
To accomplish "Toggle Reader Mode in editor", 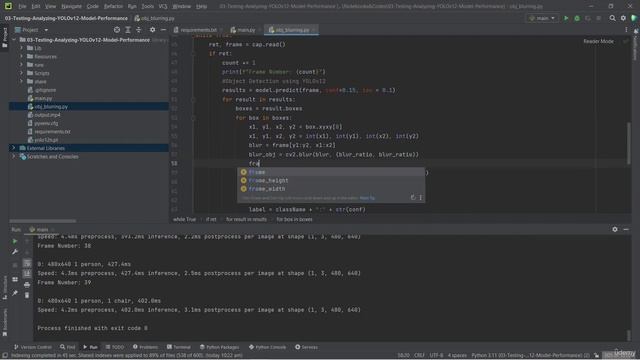I will [x=598, y=41].
